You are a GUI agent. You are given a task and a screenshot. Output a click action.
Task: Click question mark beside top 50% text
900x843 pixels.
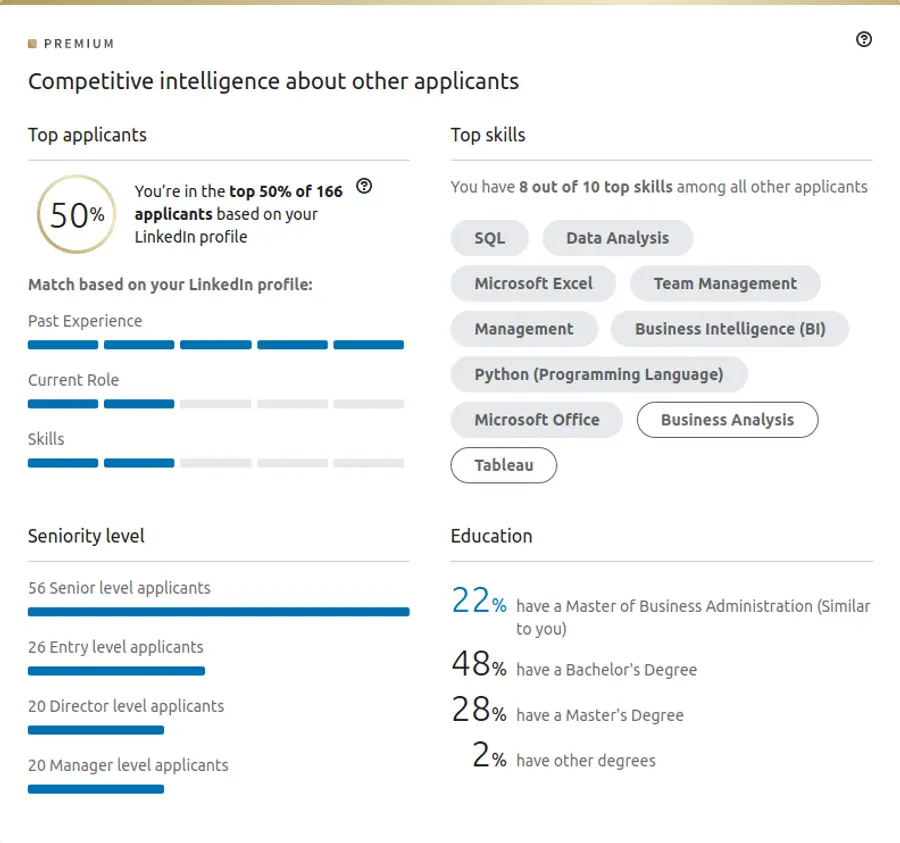click(364, 186)
